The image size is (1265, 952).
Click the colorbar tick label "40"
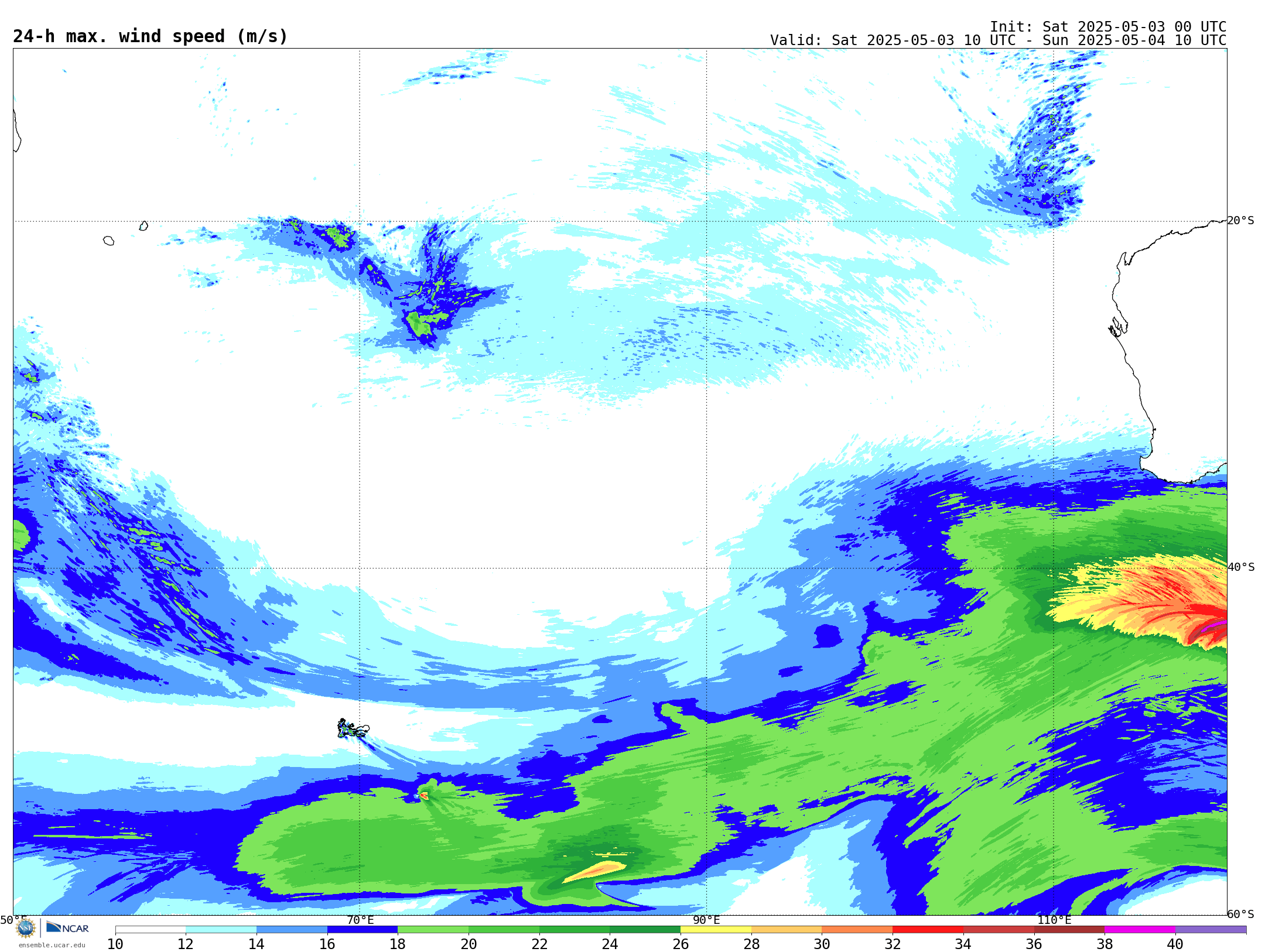point(1175,944)
